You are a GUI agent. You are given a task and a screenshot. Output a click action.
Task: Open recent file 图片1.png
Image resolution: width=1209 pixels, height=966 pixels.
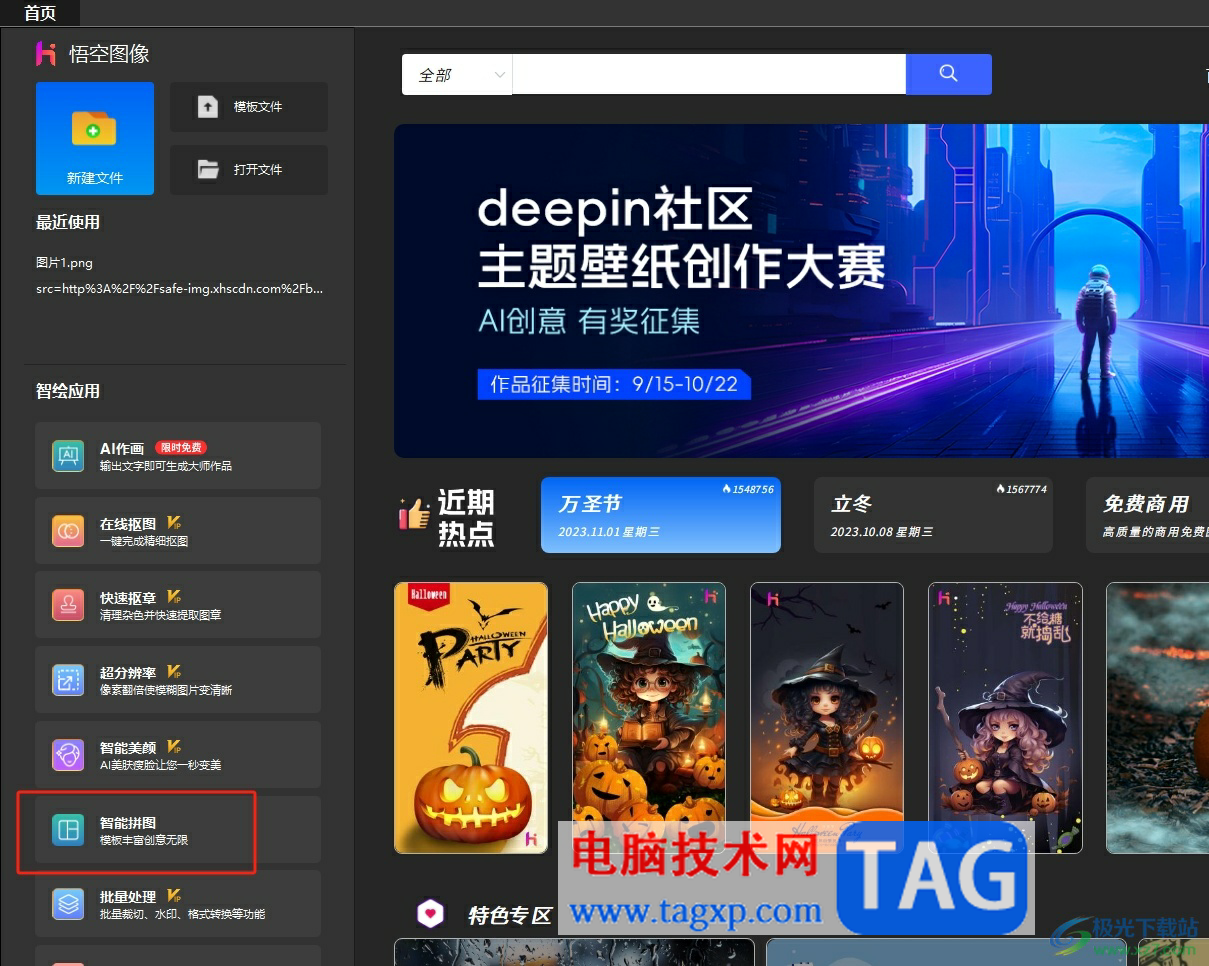pos(64,263)
